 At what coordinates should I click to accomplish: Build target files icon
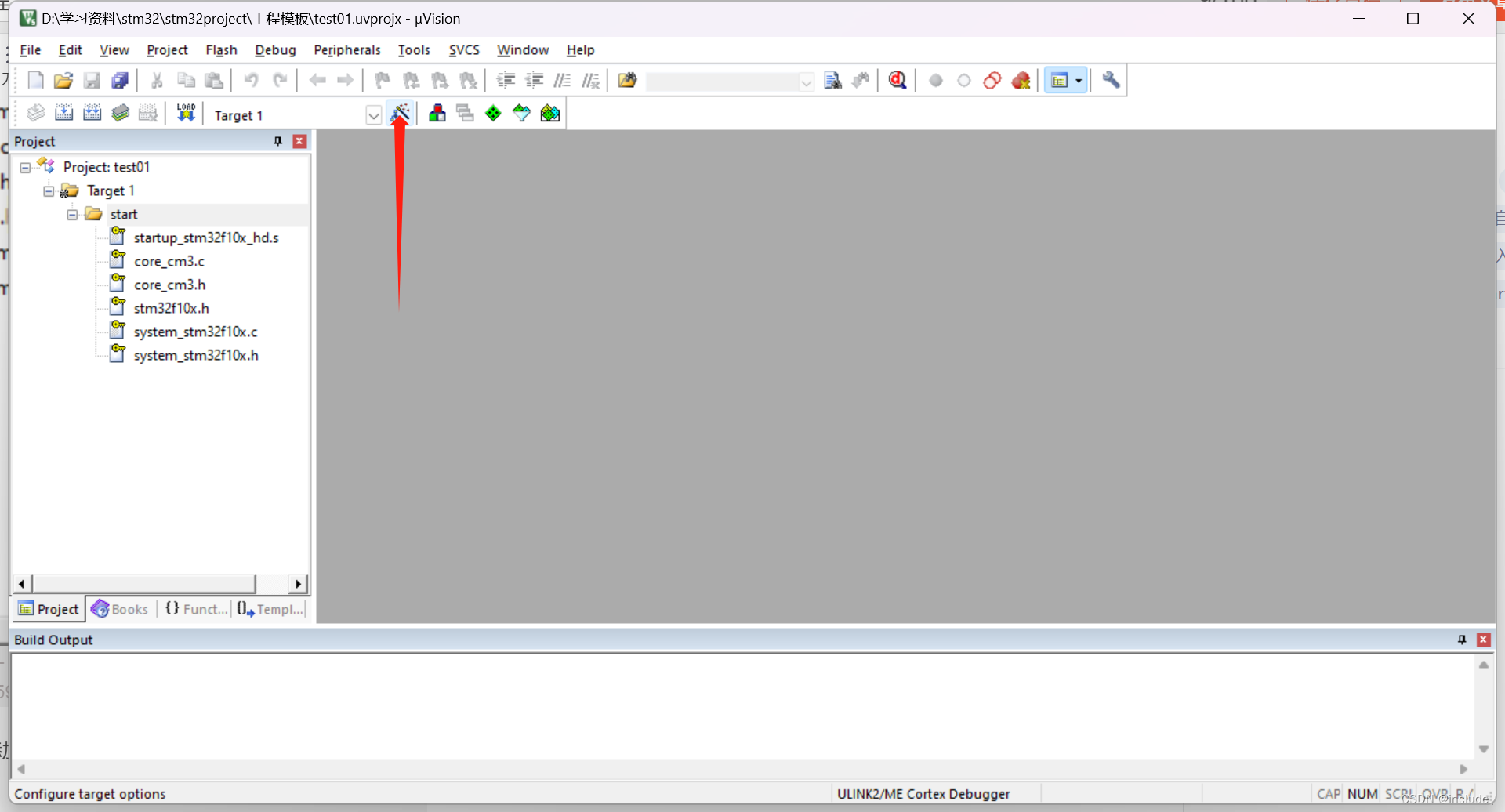pos(63,114)
